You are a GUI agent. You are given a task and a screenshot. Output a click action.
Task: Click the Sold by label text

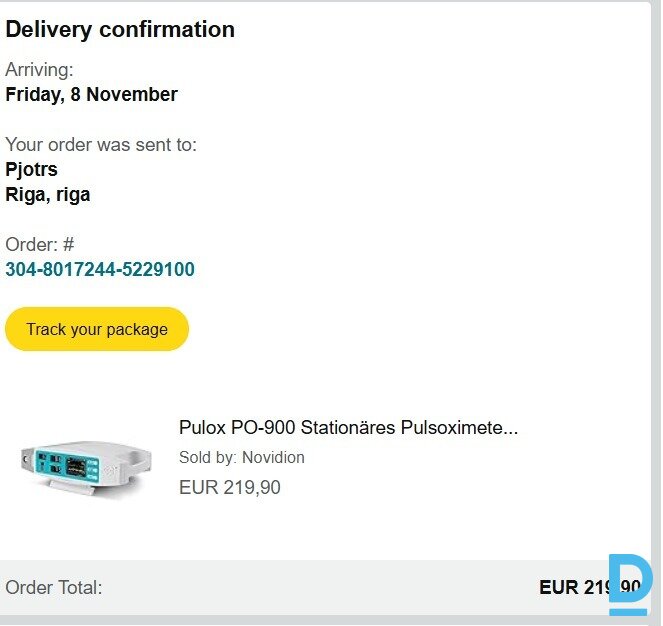[x=208, y=458]
